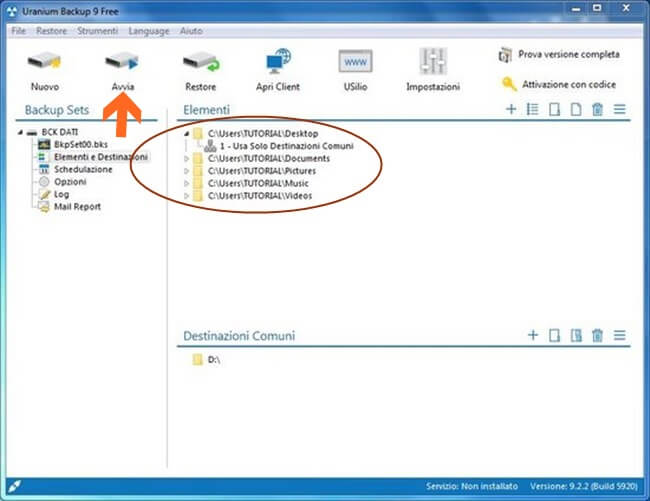Open the Schedulazione node
The width and height of the screenshot is (650, 501).
point(83,169)
